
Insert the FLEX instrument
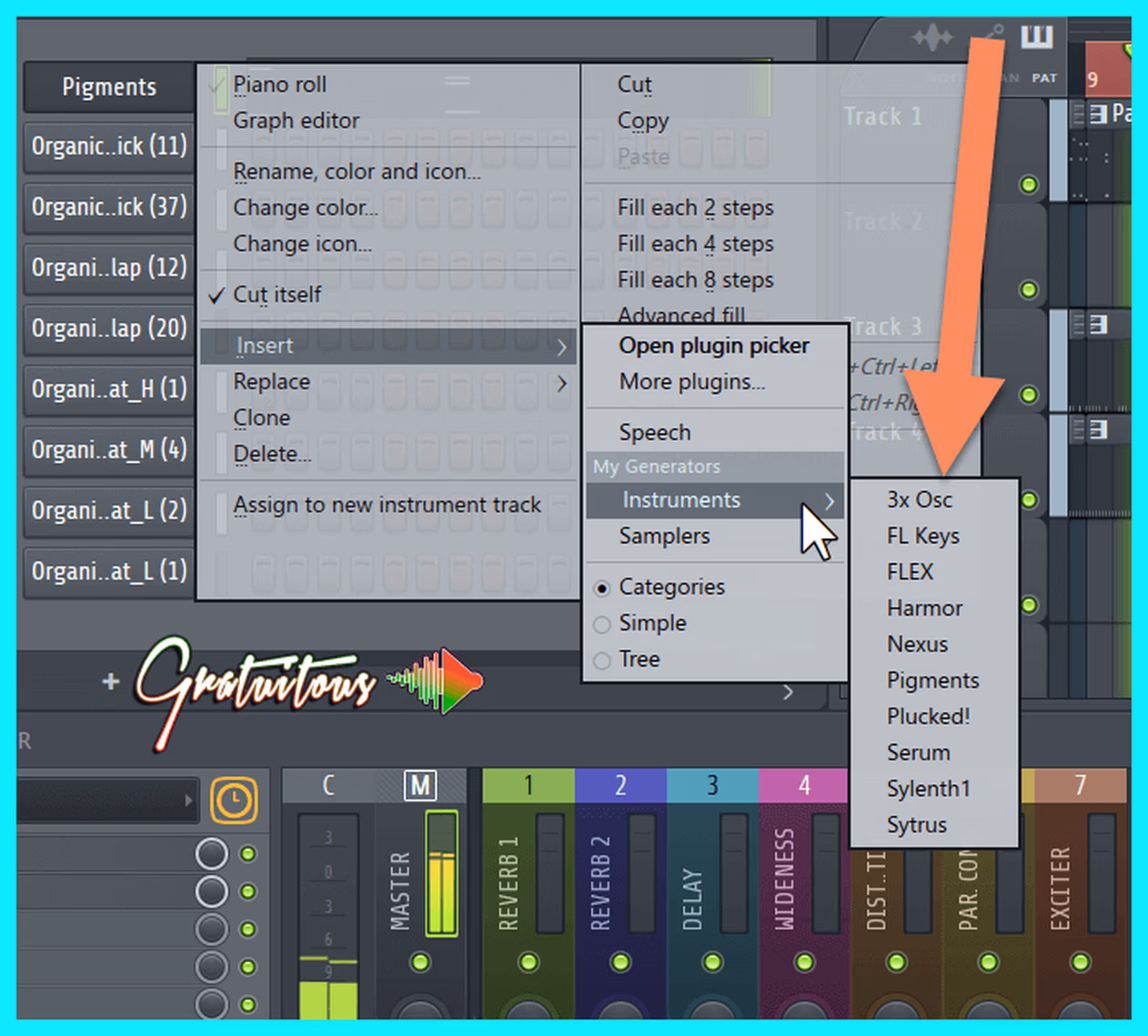point(934,572)
